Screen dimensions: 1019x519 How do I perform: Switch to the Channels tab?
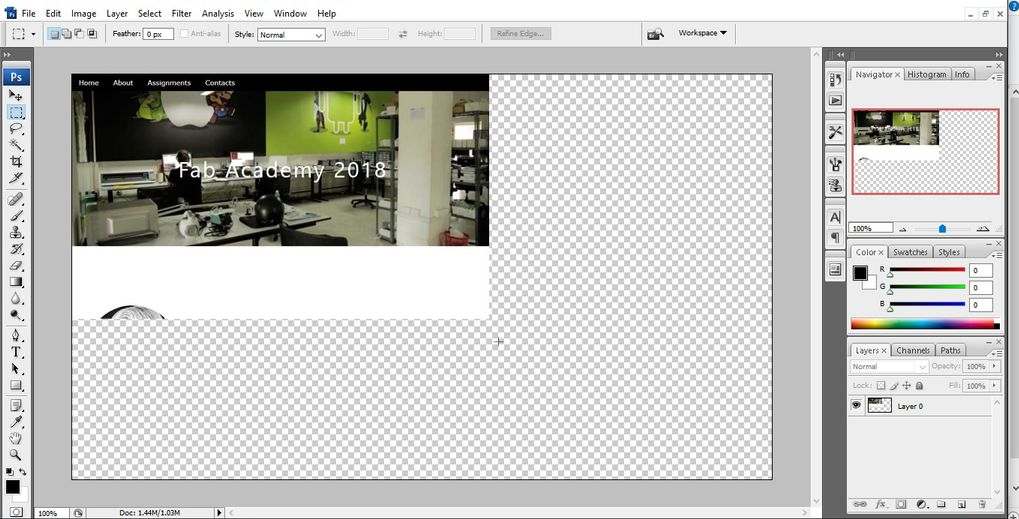click(x=912, y=350)
